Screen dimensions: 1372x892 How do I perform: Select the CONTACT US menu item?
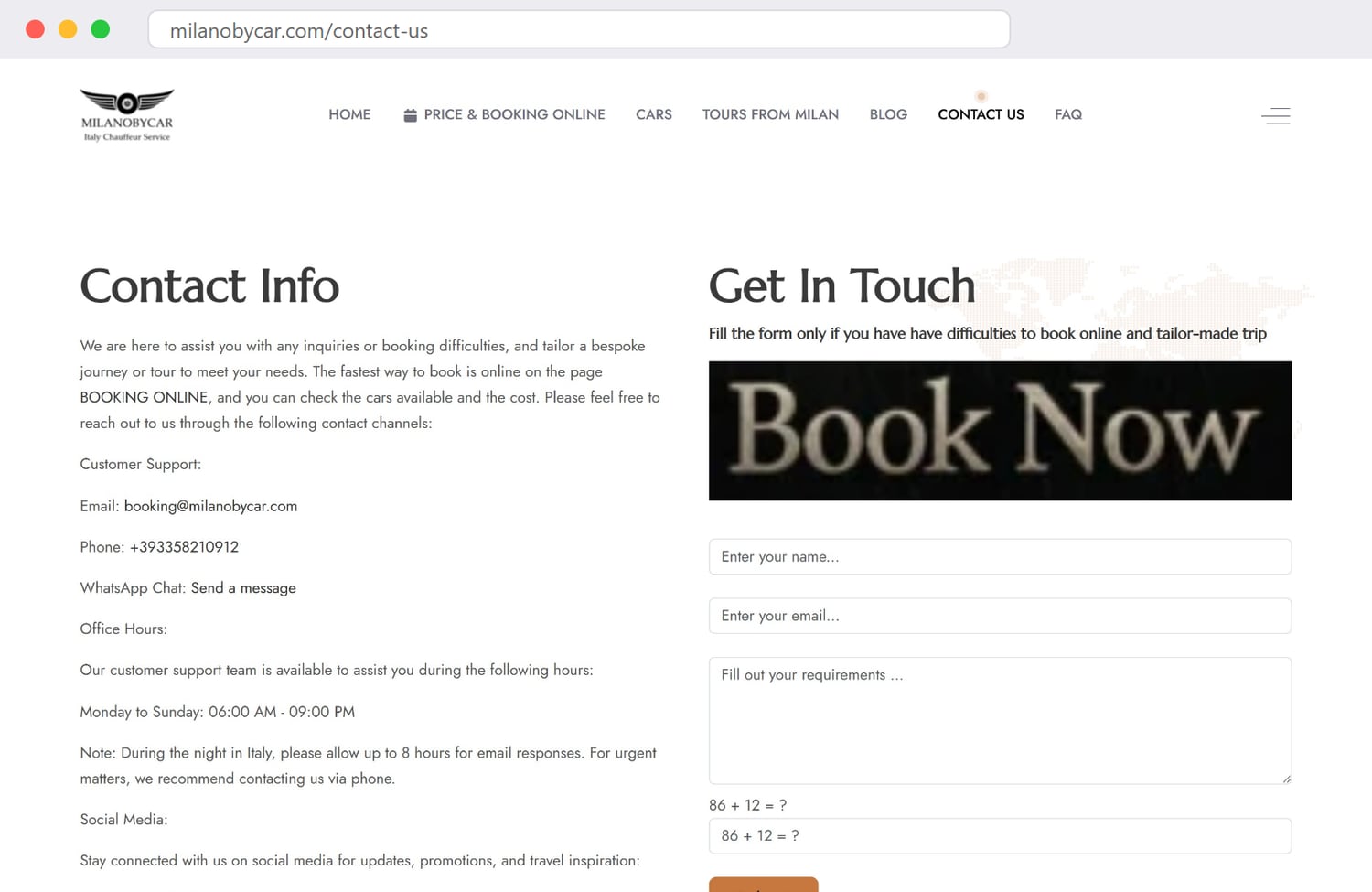click(981, 114)
